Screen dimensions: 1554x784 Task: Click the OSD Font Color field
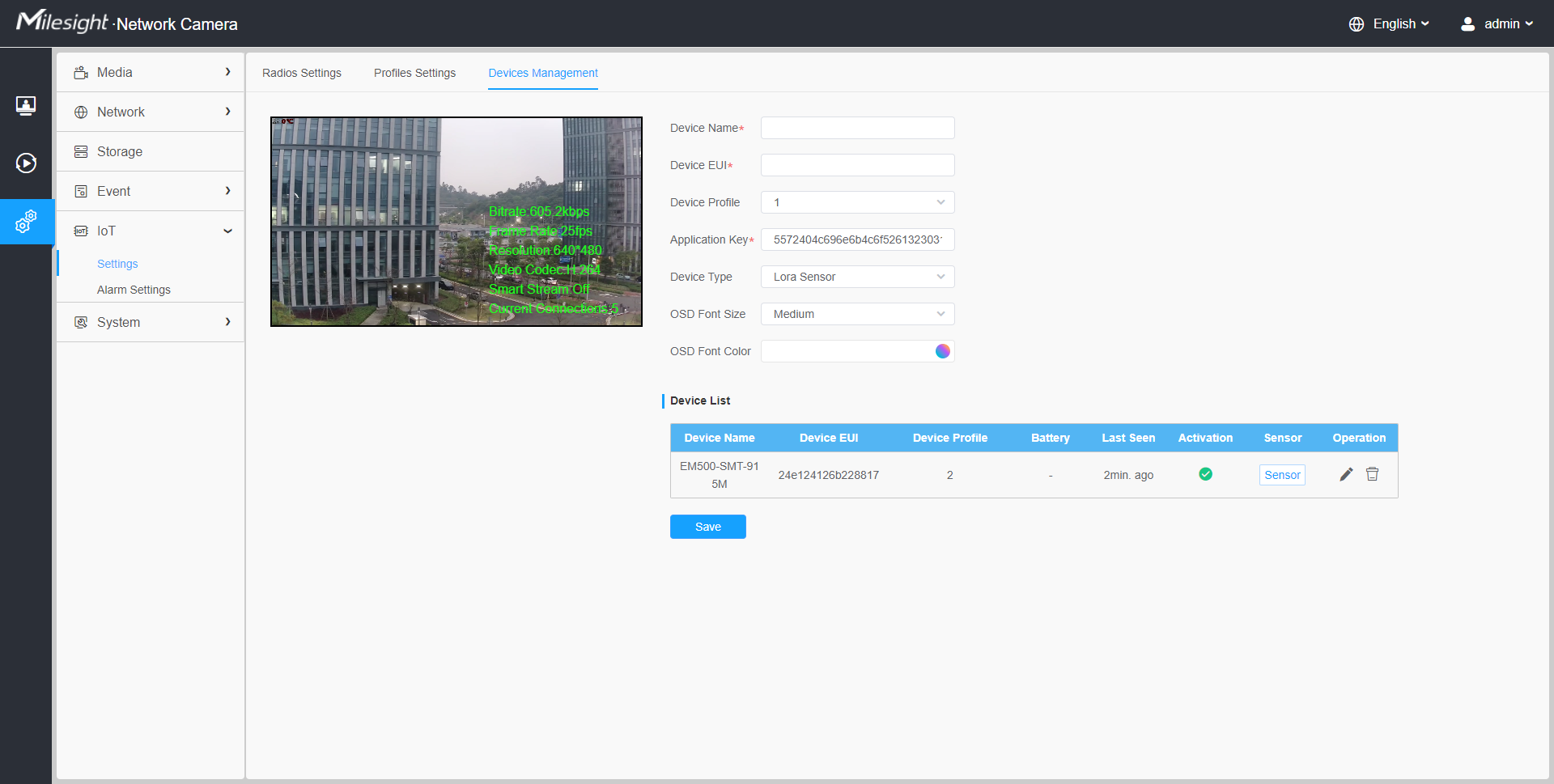(x=857, y=351)
